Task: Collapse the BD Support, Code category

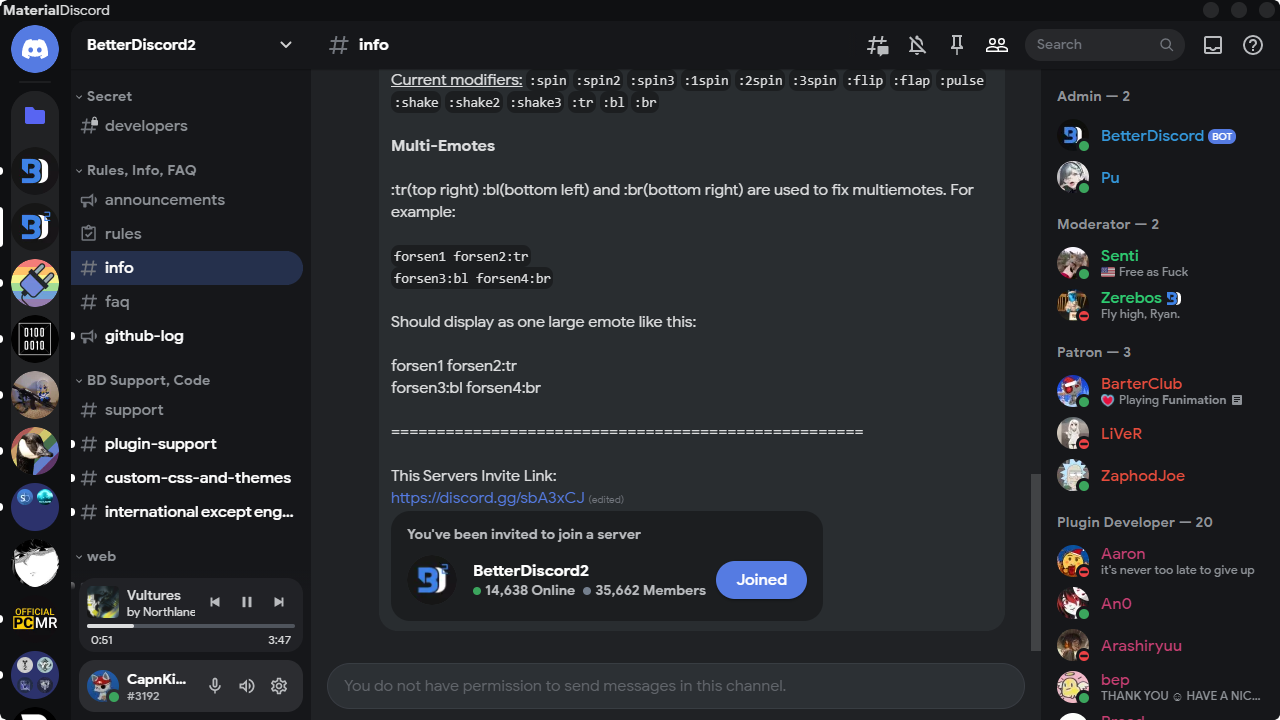Action: (x=148, y=380)
